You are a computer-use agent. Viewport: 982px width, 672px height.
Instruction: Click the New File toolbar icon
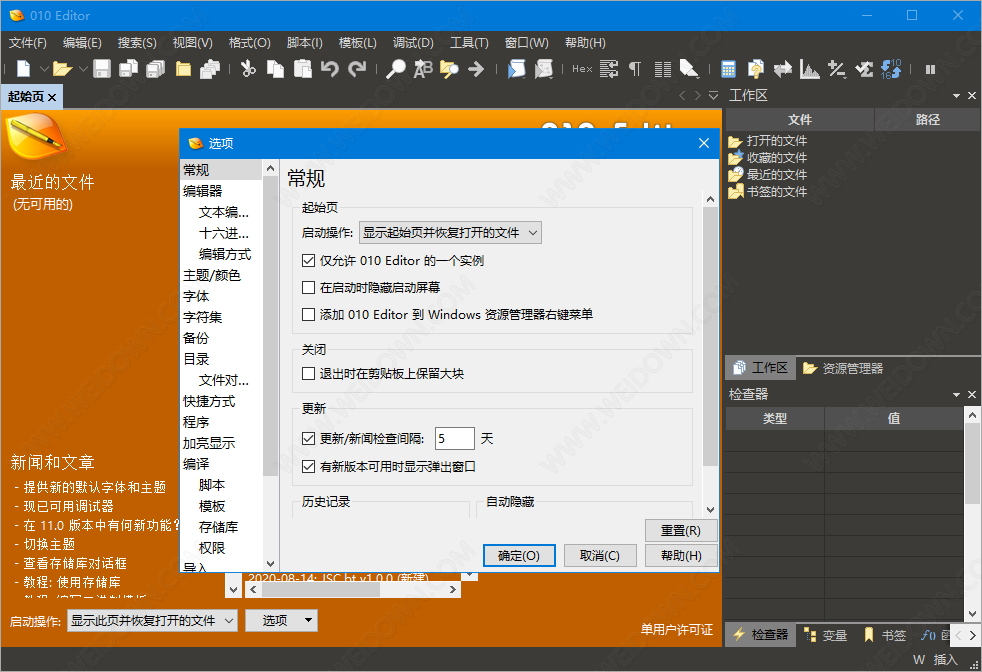click(x=23, y=68)
